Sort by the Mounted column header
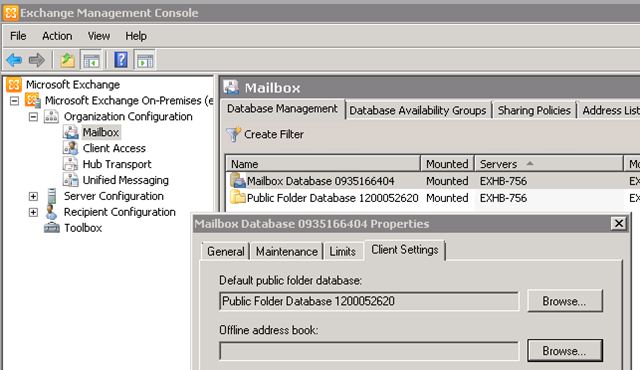 pyautogui.click(x=447, y=164)
